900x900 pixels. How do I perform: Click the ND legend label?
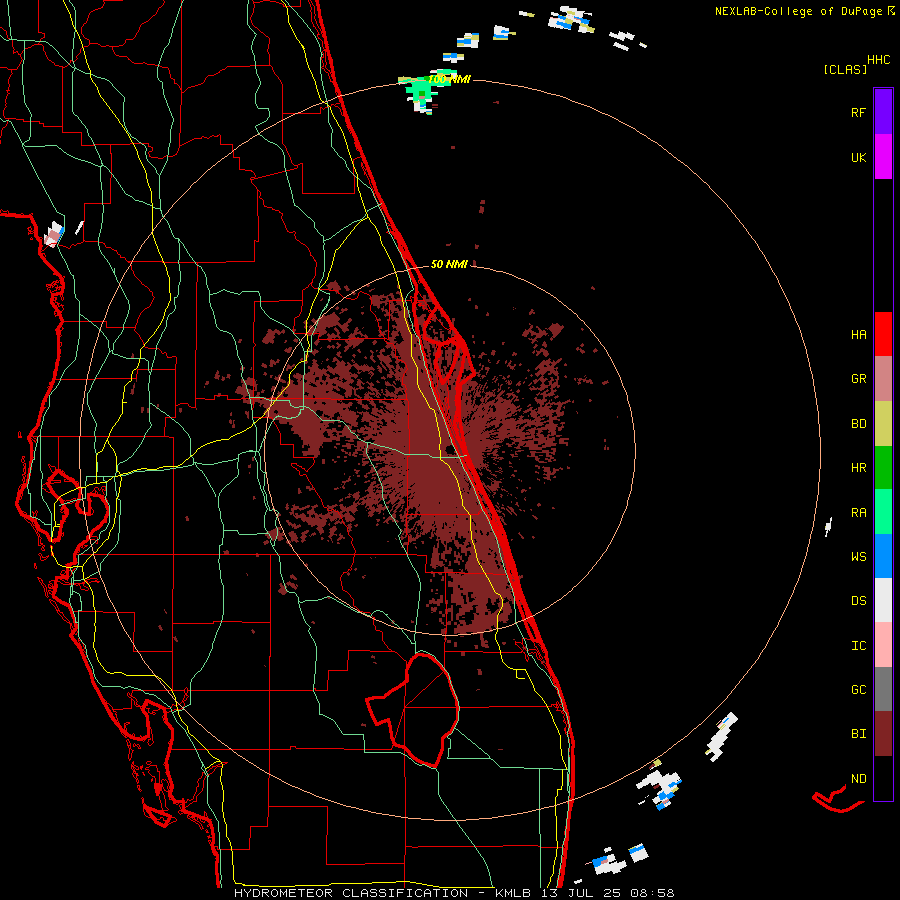pos(858,779)
